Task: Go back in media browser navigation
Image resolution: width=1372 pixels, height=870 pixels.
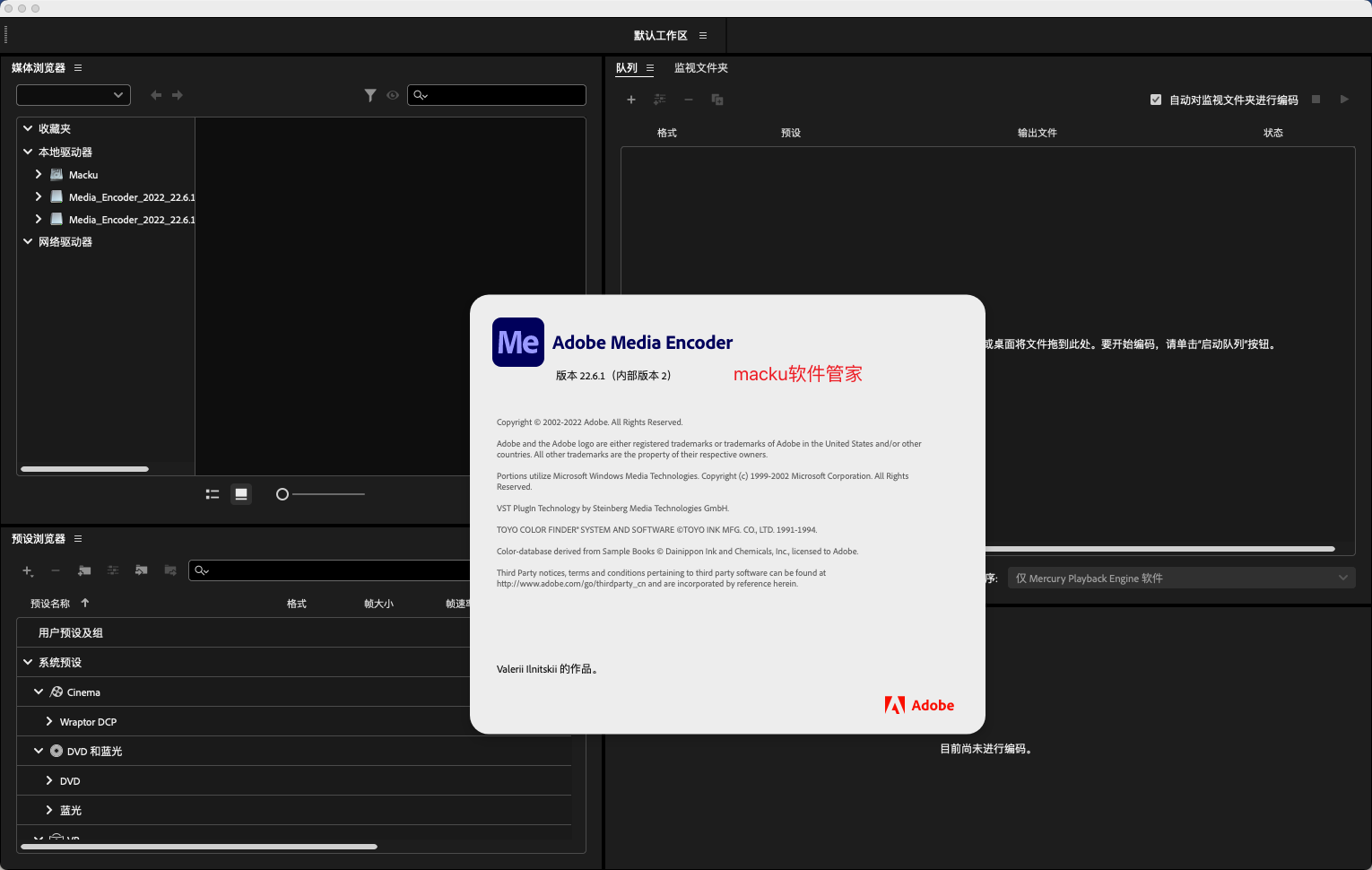Action: point(156,95)
